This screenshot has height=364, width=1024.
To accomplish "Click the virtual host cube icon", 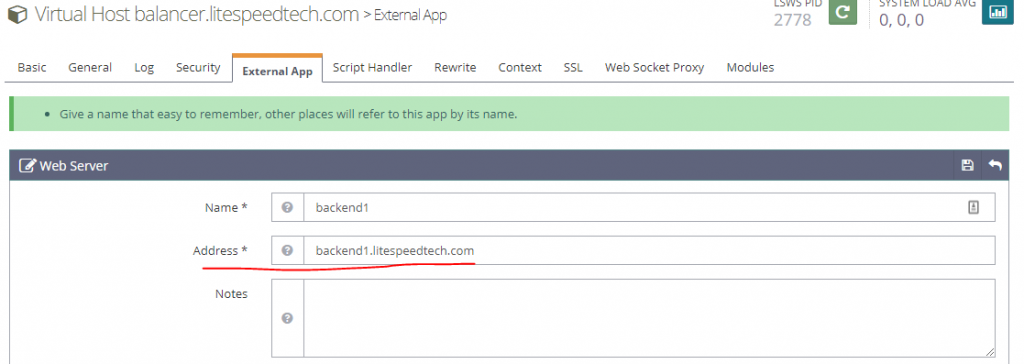I will click(18, 14).
